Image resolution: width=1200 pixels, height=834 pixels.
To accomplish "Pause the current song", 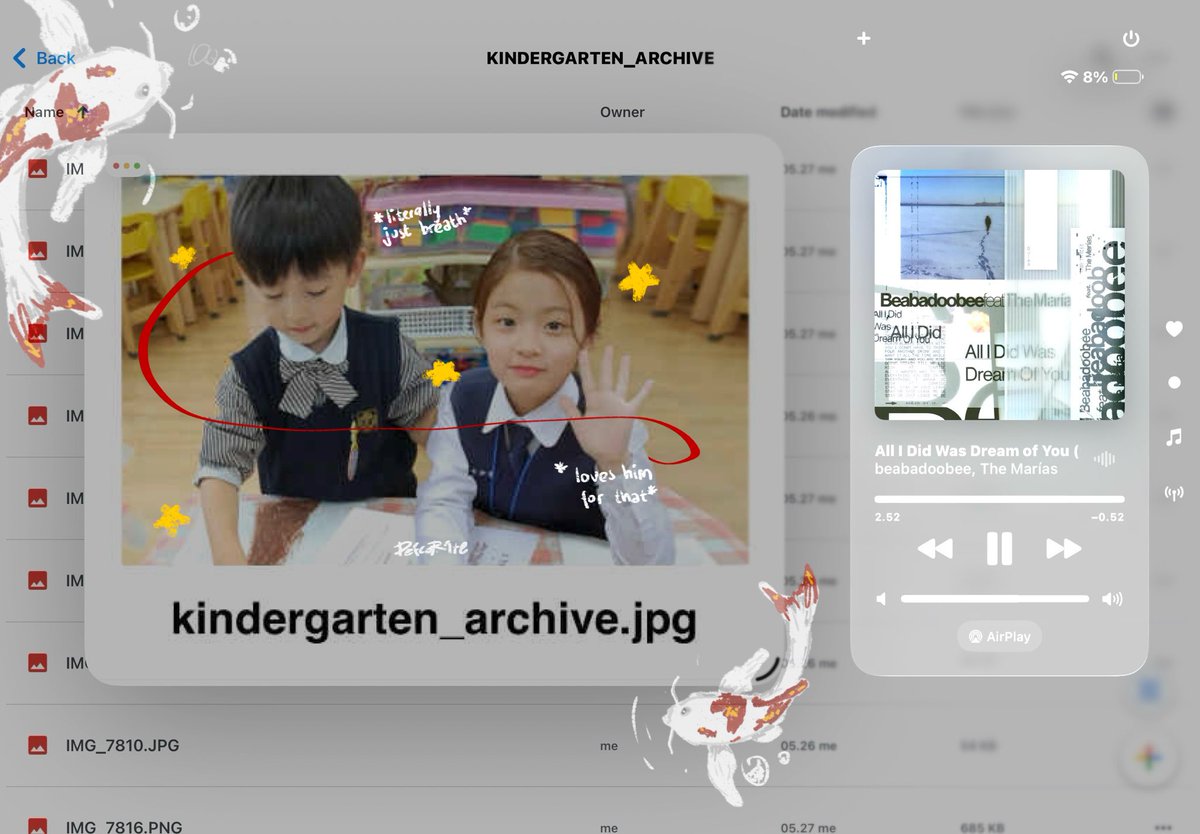I will pos(999,548).
